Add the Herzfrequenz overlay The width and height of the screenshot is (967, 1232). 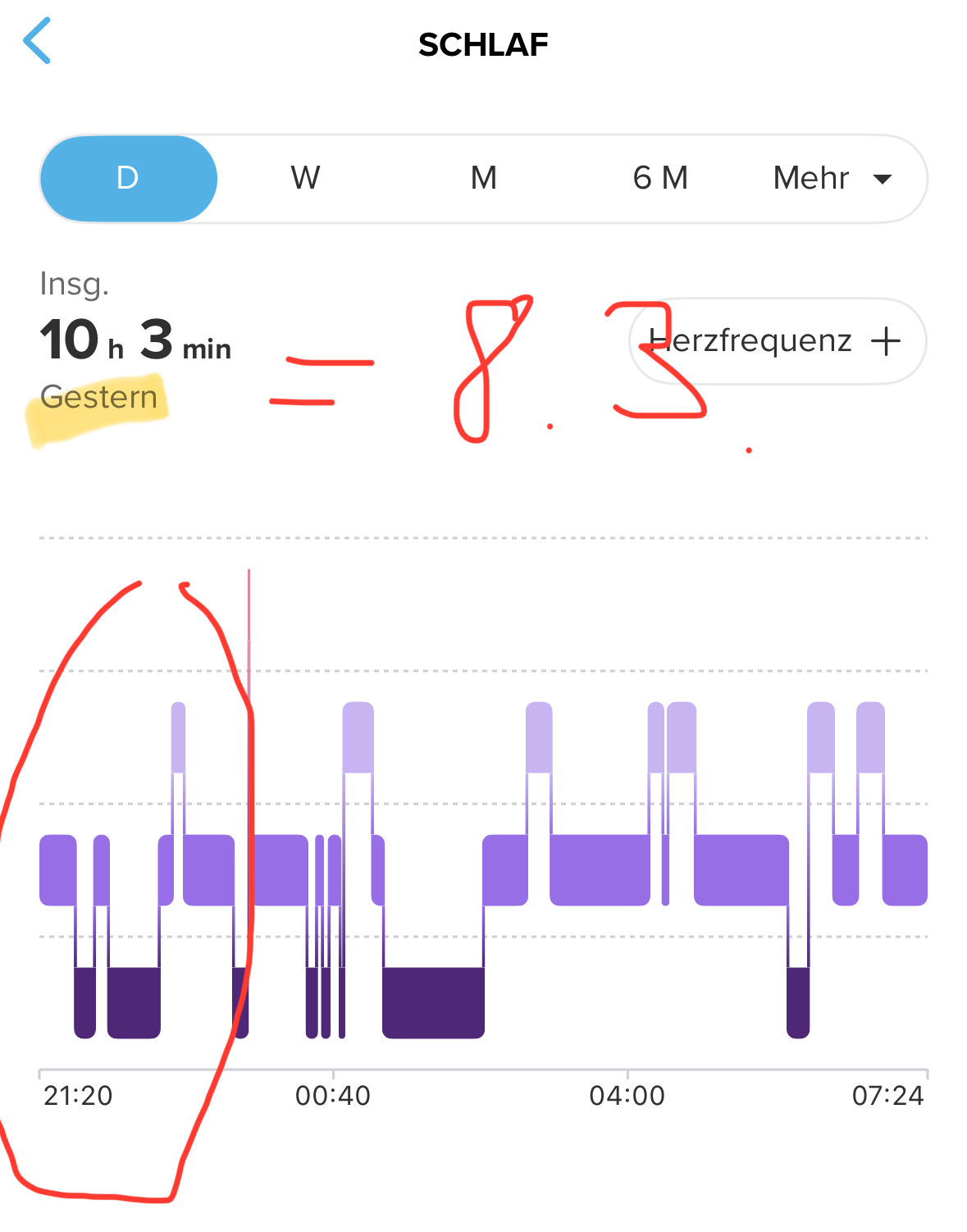[x=776, y=341]
